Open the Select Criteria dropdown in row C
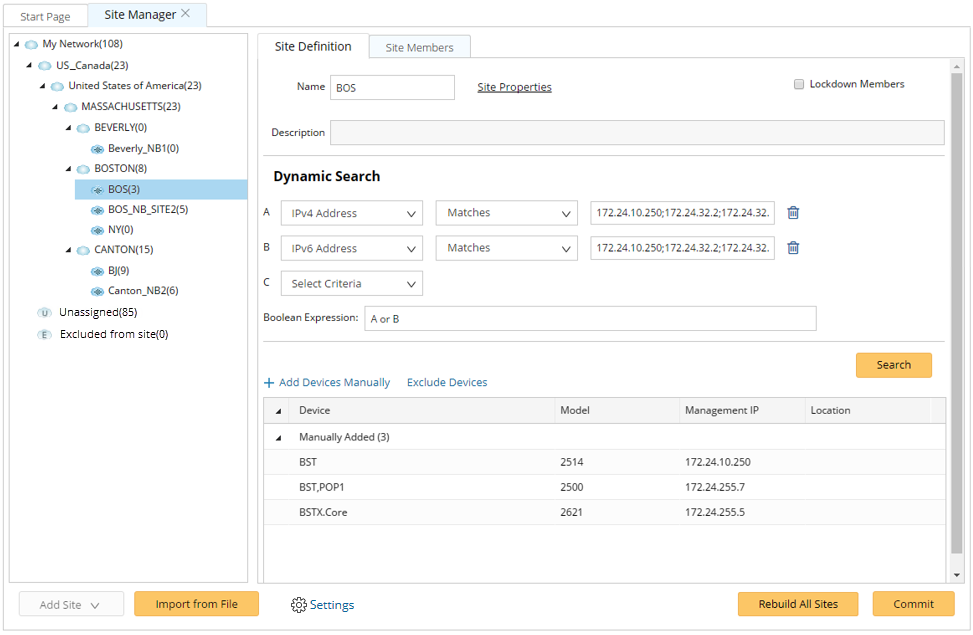The image size is (973, 635). coord(351,284)
